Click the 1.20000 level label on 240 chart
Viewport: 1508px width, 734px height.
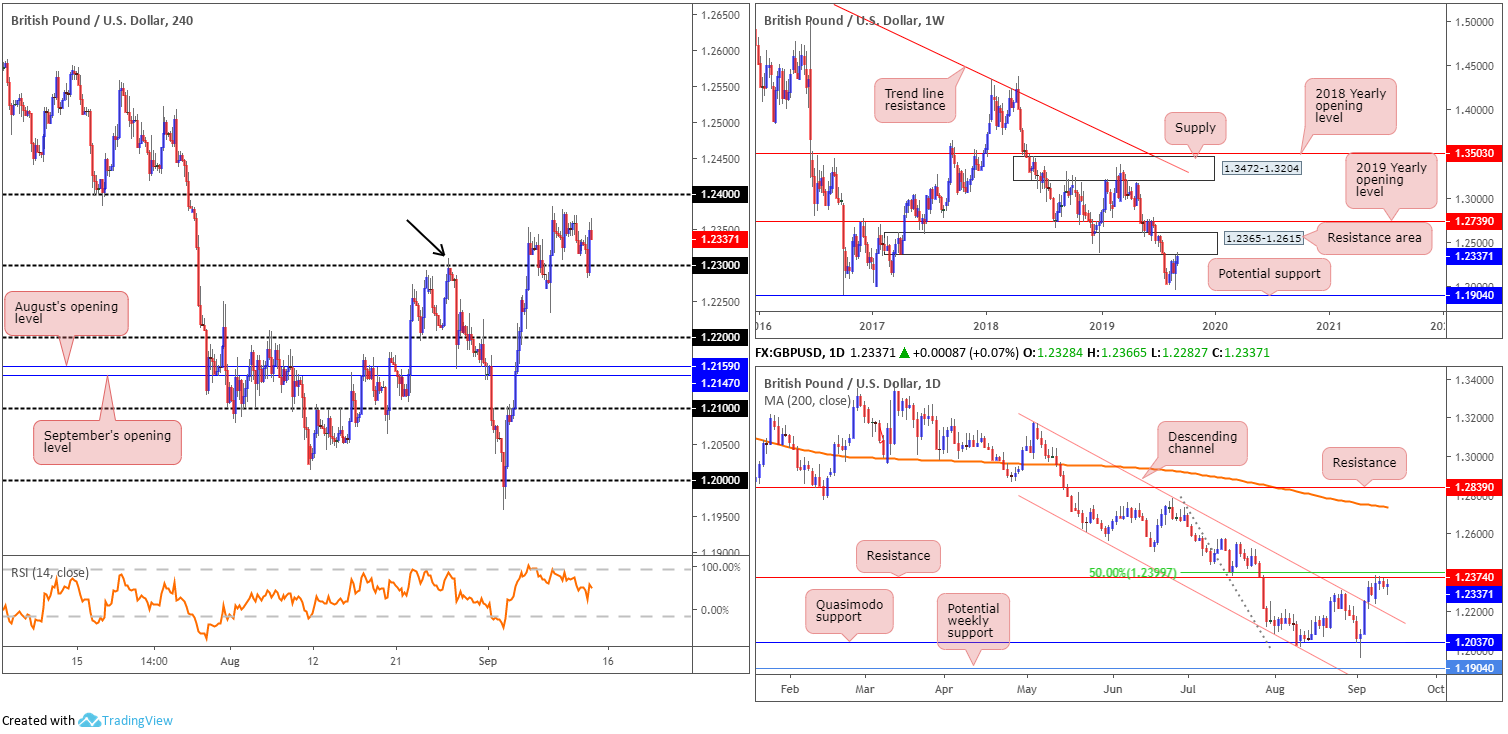point(722,480)
